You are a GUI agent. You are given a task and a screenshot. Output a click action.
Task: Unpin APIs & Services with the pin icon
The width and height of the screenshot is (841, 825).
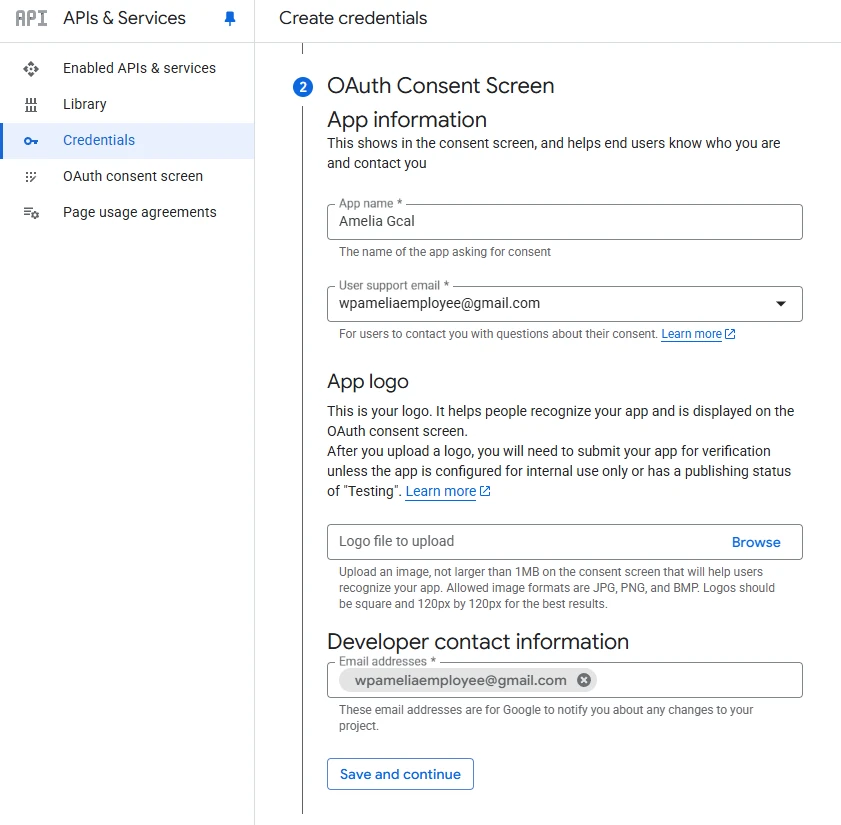coord(230,19)
